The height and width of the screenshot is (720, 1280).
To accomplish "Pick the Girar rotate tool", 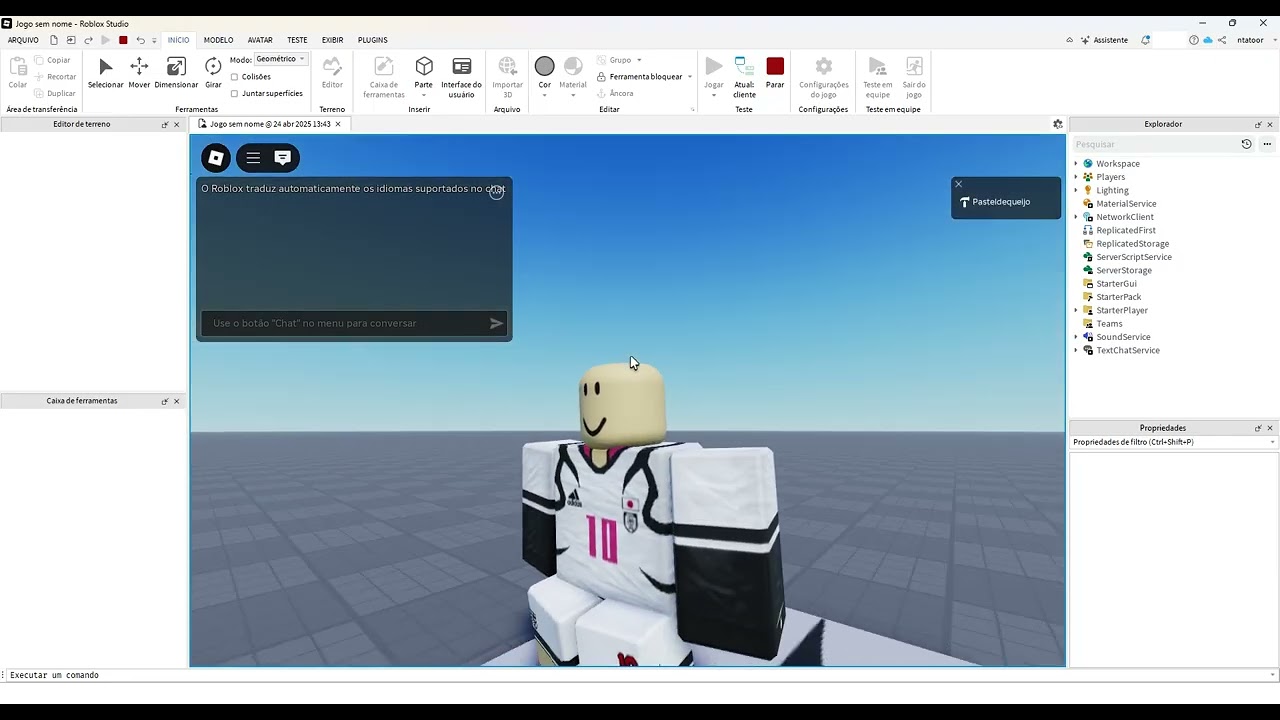I will point(213,73).
